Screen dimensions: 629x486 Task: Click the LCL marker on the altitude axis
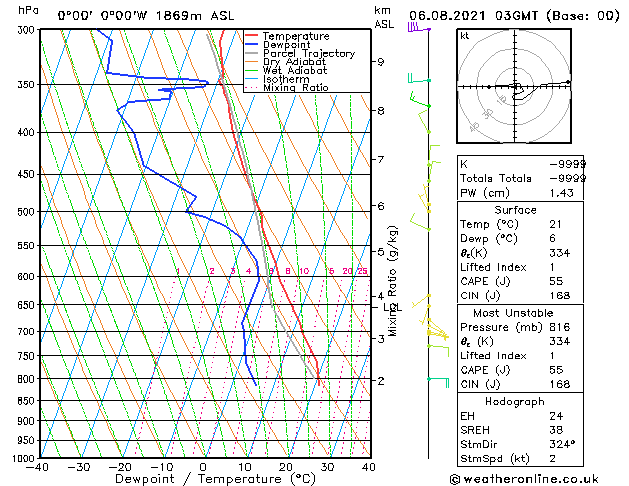coord(391,308)
